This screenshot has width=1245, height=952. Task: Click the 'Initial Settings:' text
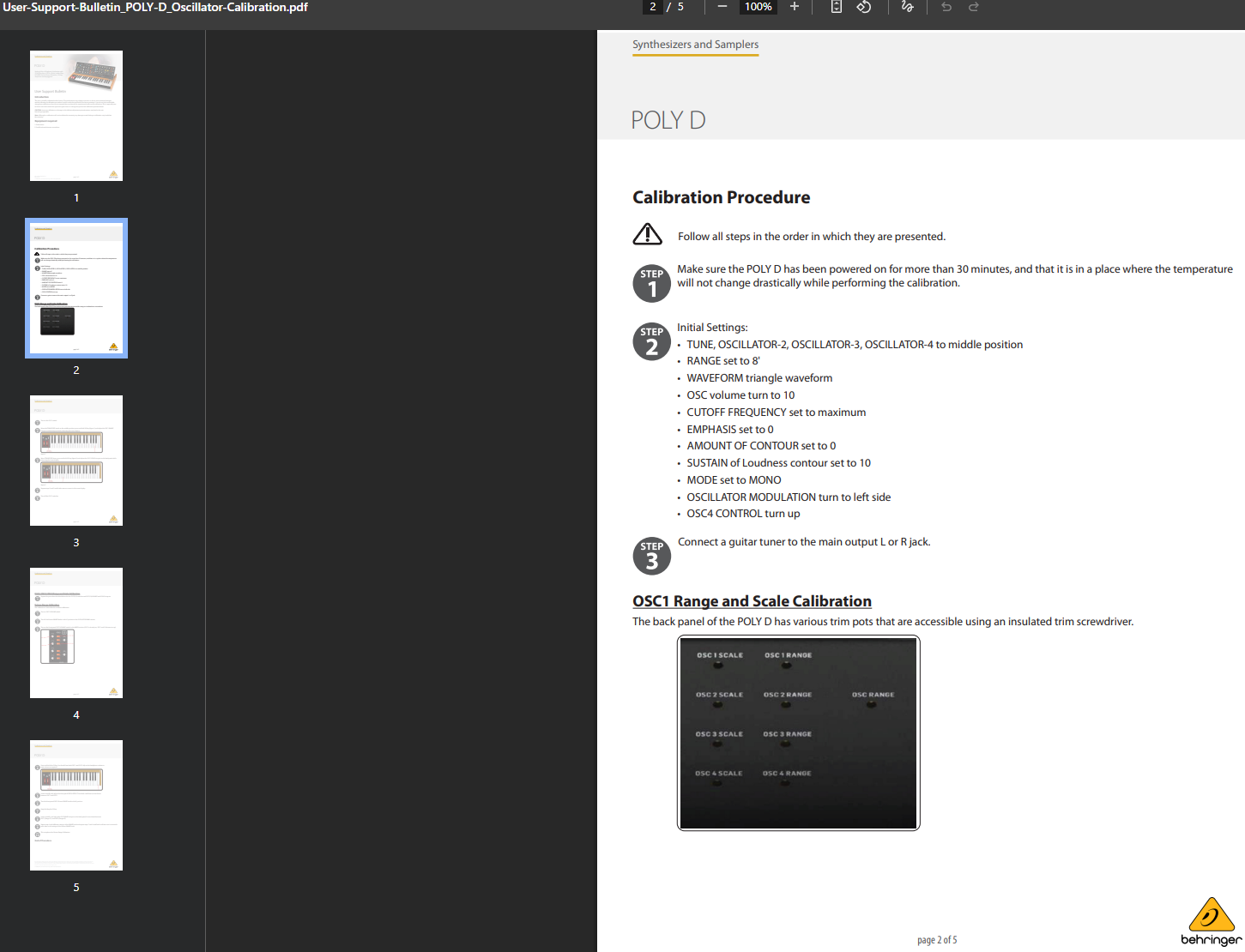tap(712, 328)
